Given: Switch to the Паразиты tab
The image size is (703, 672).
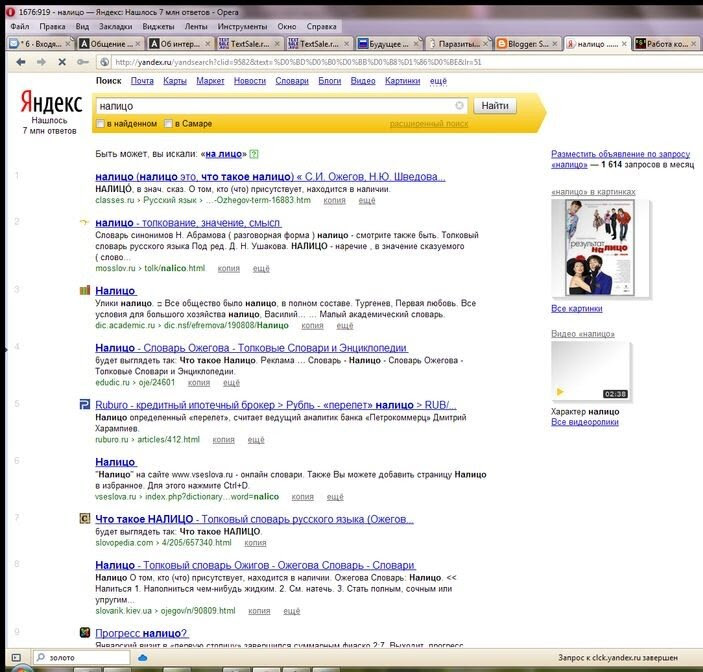Looking at the screenshot, I should (x=458, y=43).
